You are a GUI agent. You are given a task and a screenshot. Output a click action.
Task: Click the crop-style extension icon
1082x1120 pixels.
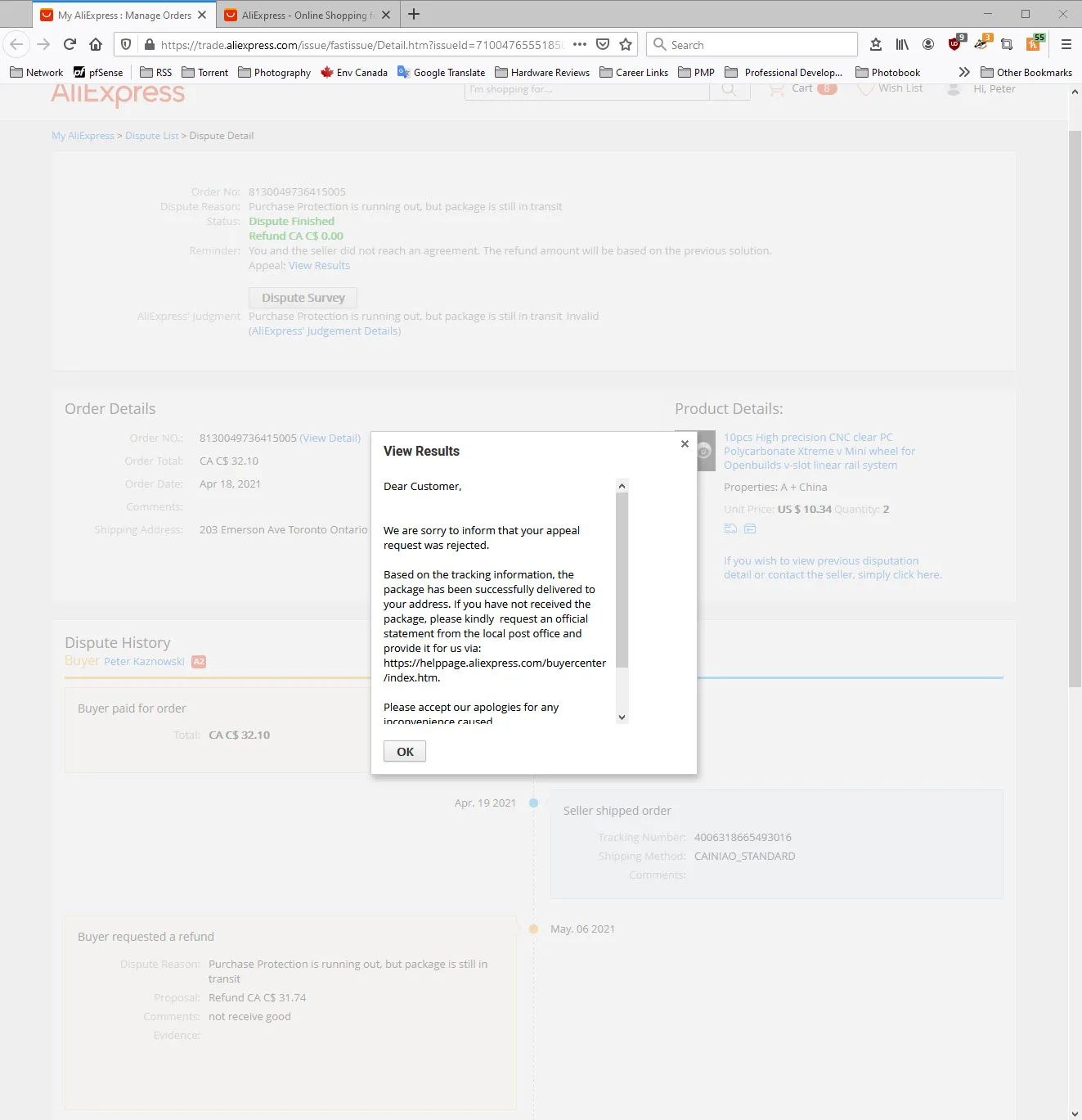click(x=1007, y=44)
